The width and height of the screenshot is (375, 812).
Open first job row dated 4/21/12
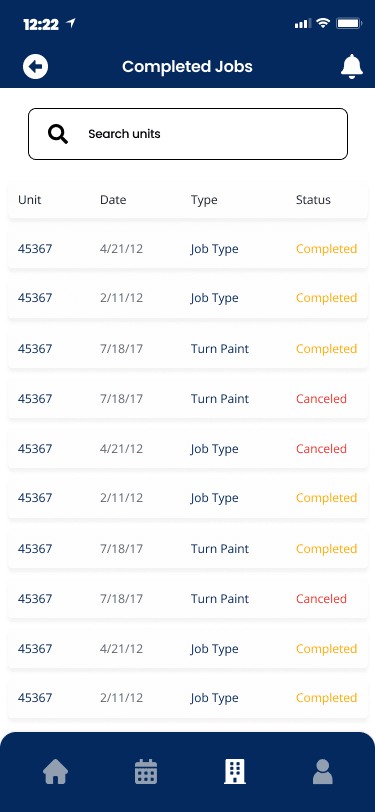click(188, 249)
